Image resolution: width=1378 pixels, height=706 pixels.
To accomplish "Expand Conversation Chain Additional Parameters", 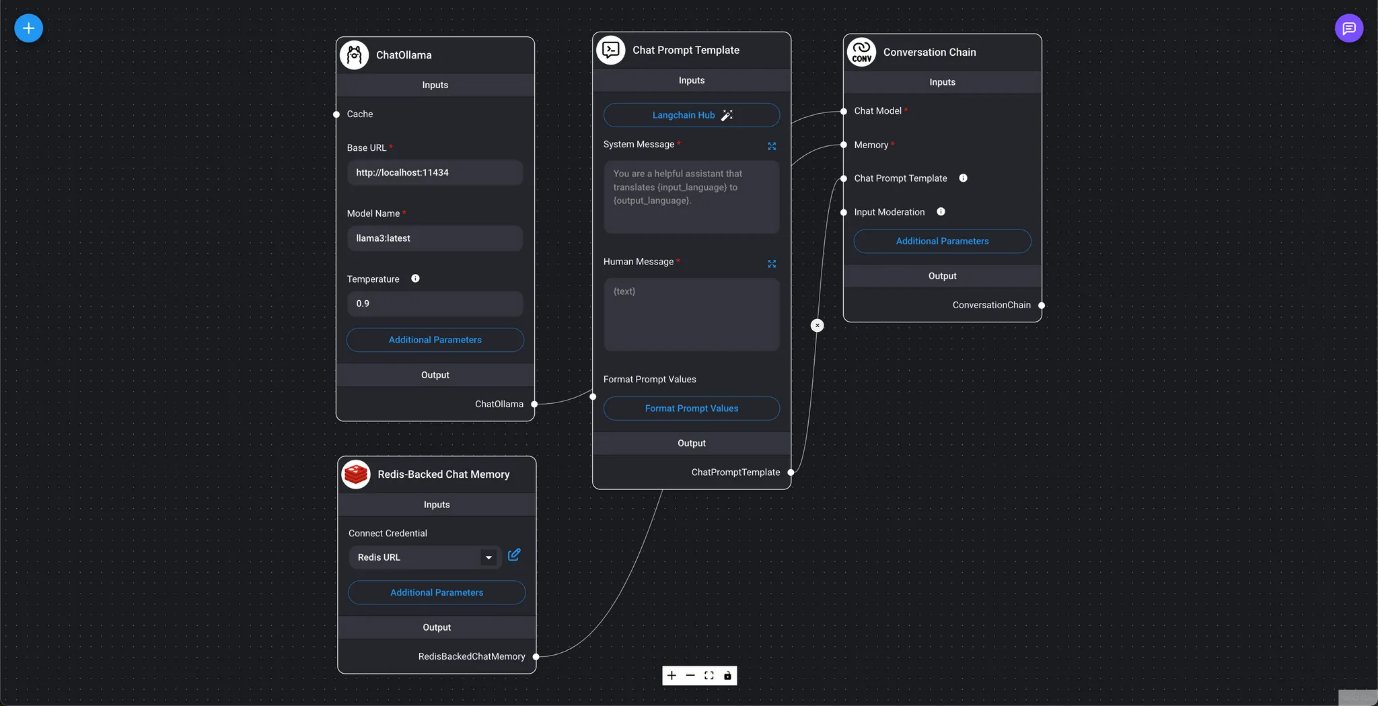I will pos(942,241).
